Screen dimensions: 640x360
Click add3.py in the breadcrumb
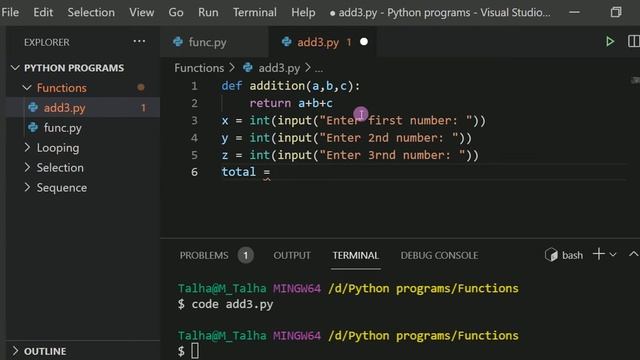click(x=279, y=68)
